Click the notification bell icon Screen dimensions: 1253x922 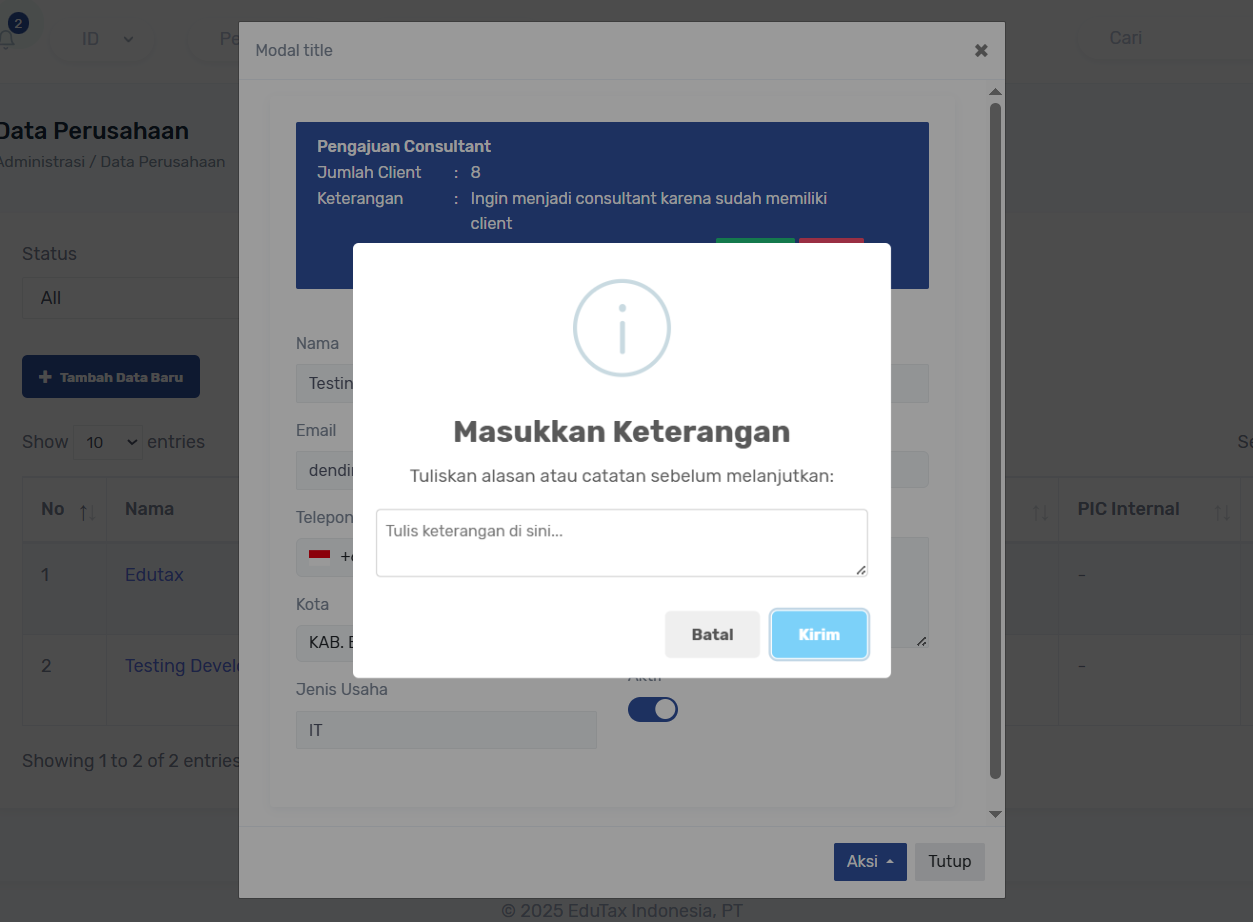pyautogui.click(x=8, y=39)
